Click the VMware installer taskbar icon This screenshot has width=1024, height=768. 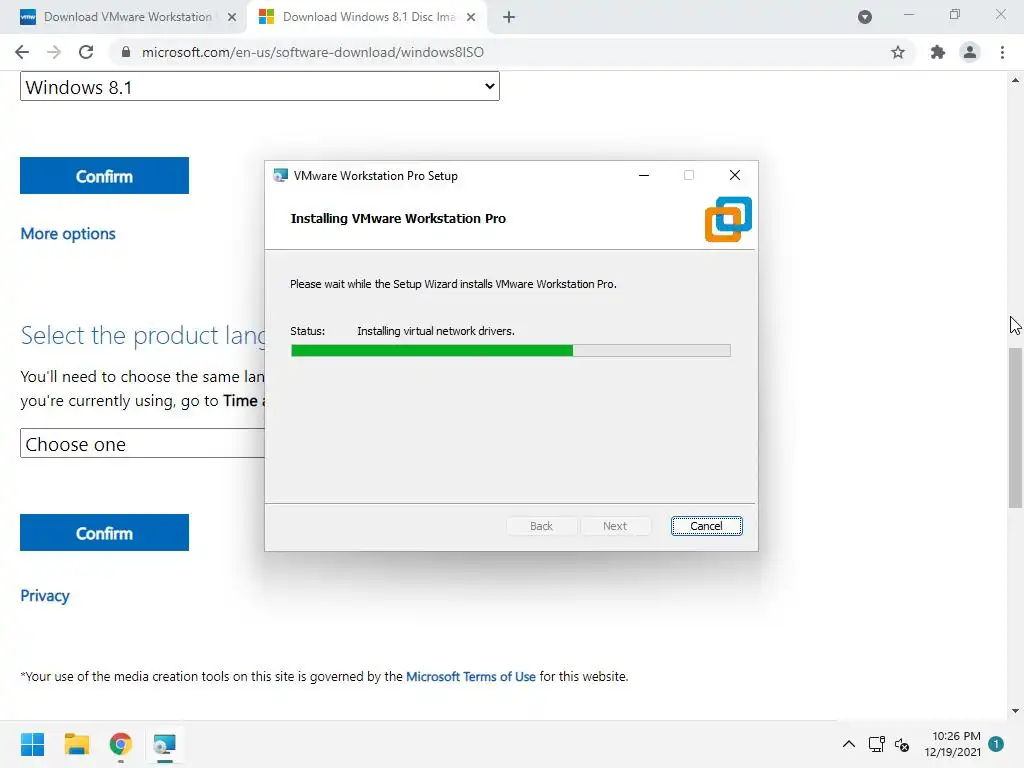165,744
